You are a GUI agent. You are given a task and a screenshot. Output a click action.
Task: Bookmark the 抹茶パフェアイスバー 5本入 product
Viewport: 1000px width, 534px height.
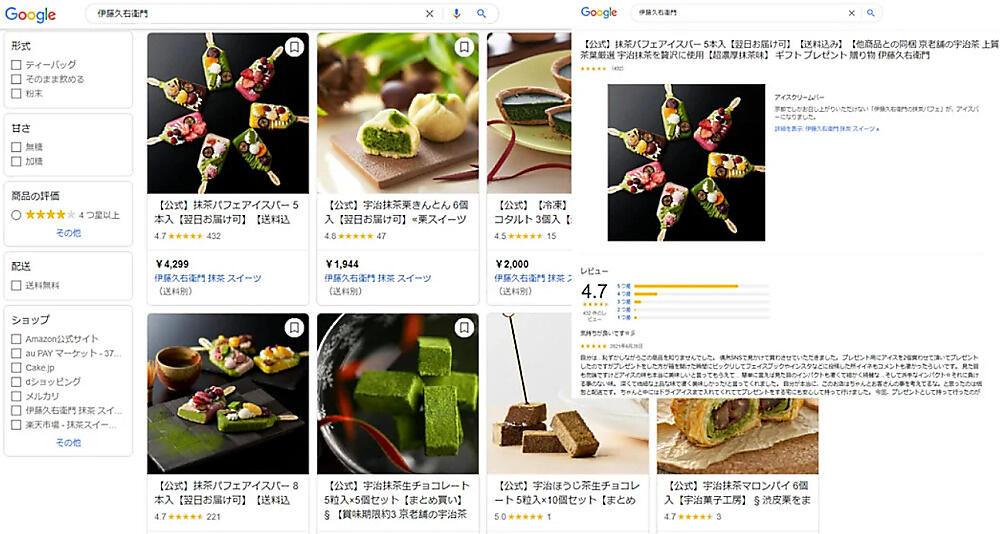click(294, 47)
